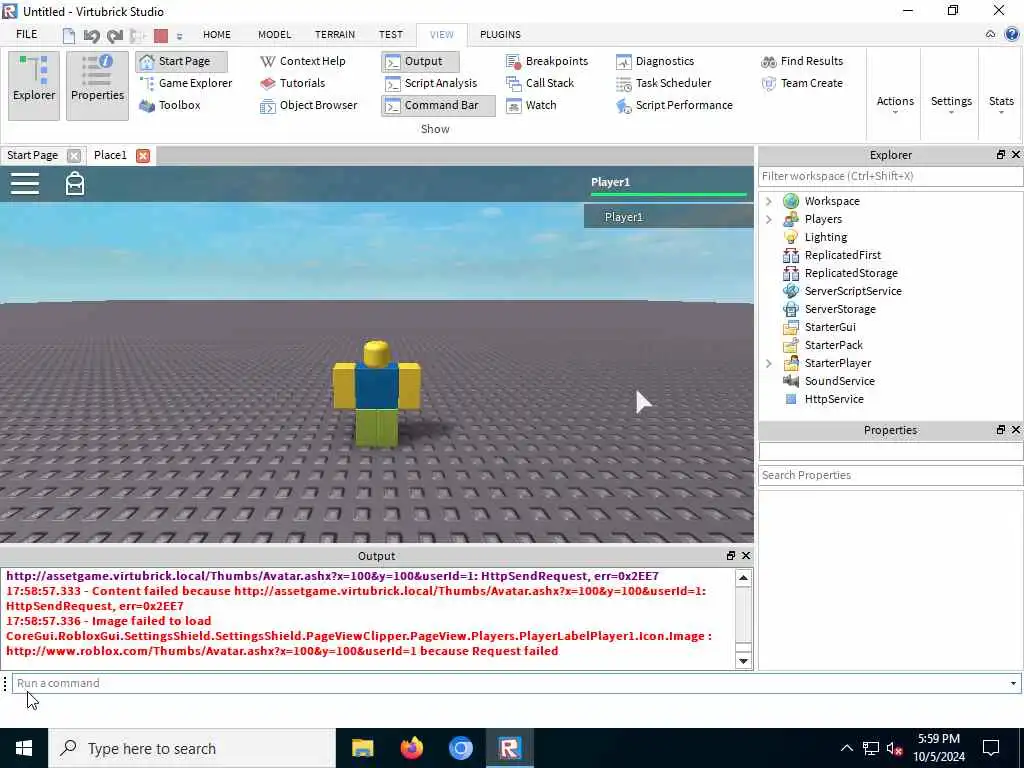
Task: Switch to the PLUGINS ribbon tab
Action: click(500, 35)
